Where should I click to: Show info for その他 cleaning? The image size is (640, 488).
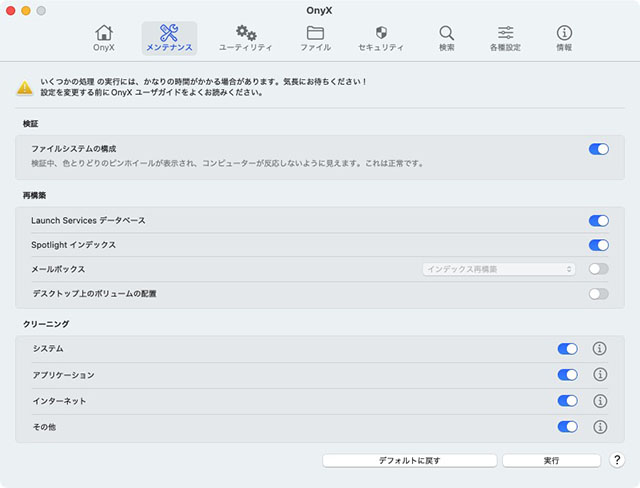click(x=600, y=427)
